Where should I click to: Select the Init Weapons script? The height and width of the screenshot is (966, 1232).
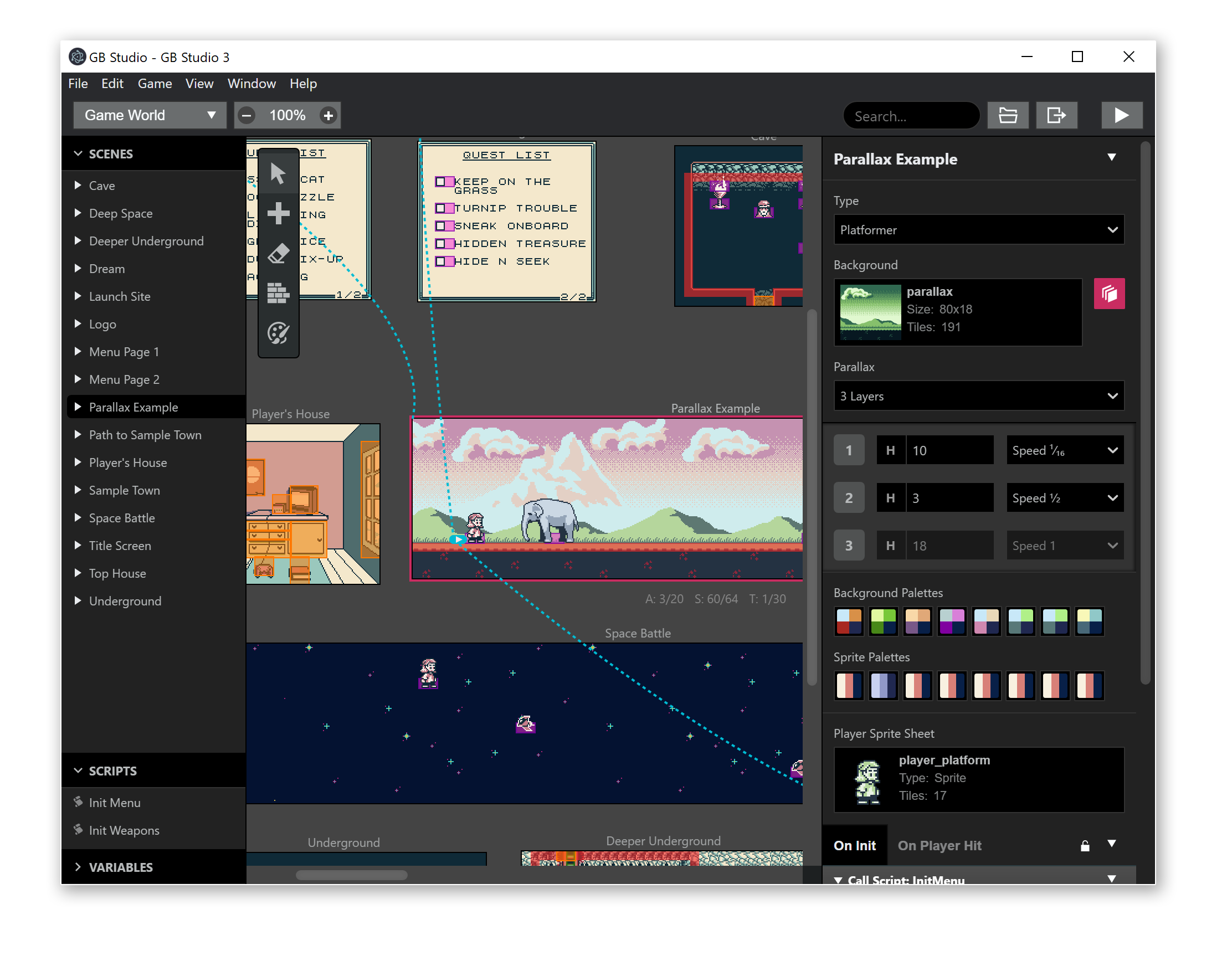(124, 830)
